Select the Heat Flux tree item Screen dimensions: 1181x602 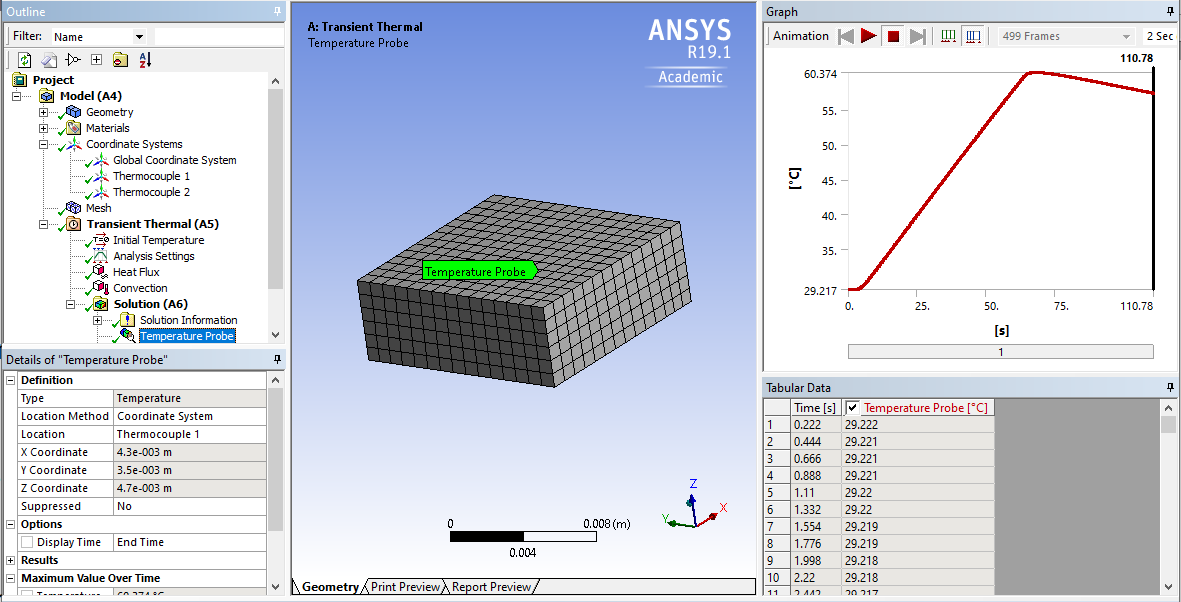136,272
